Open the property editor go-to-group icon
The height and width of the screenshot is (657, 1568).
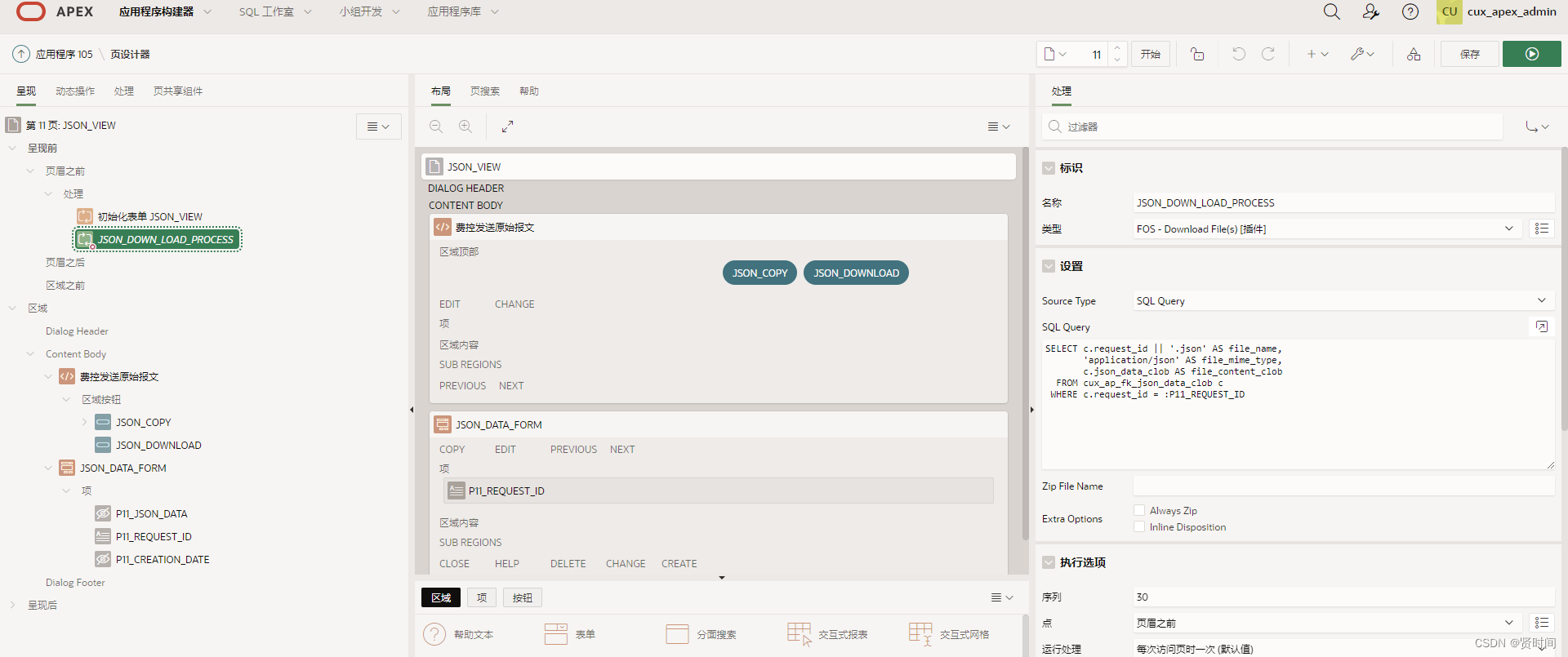tap(1537, 127)
